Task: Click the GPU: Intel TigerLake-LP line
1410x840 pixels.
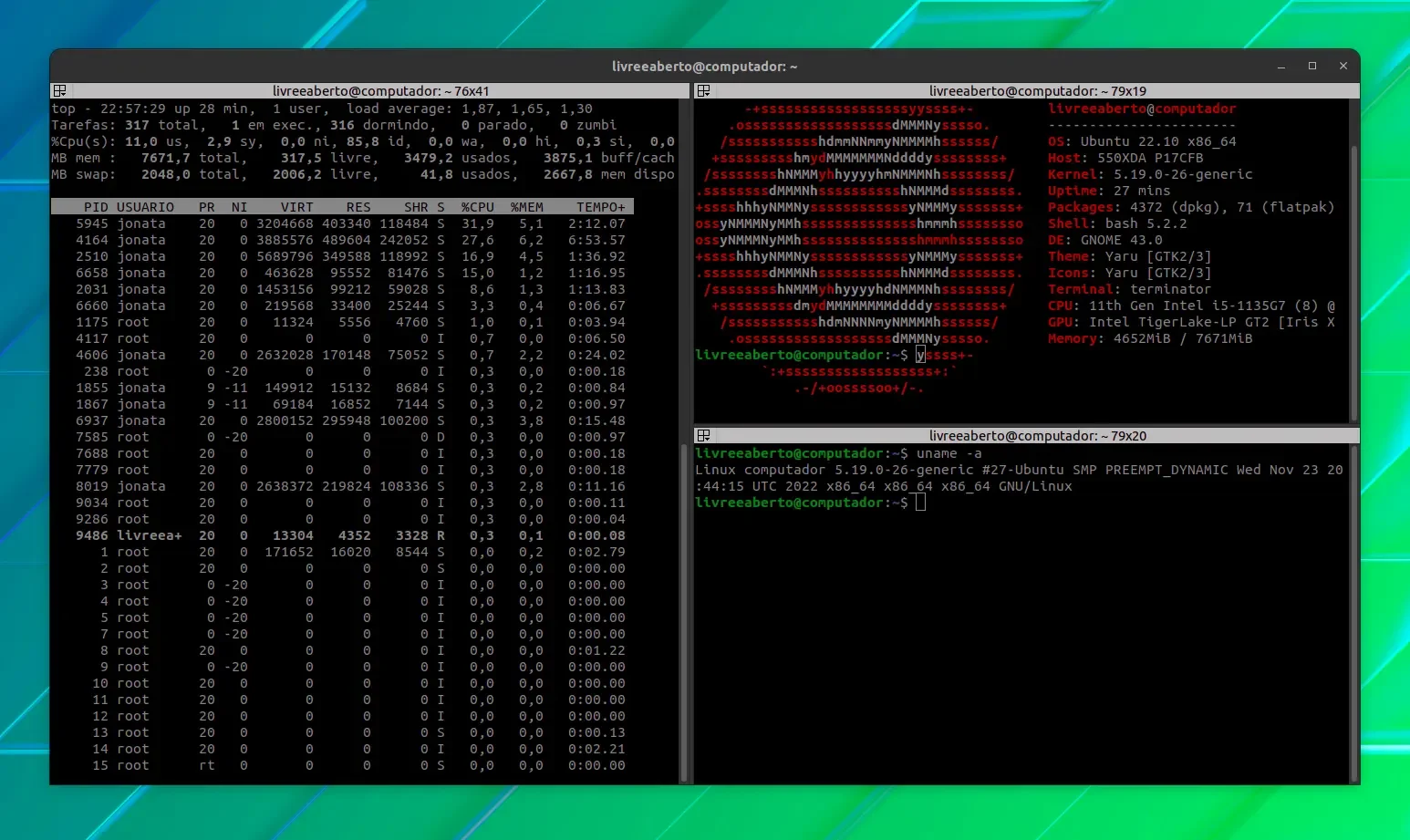Action: point(1191,322)
